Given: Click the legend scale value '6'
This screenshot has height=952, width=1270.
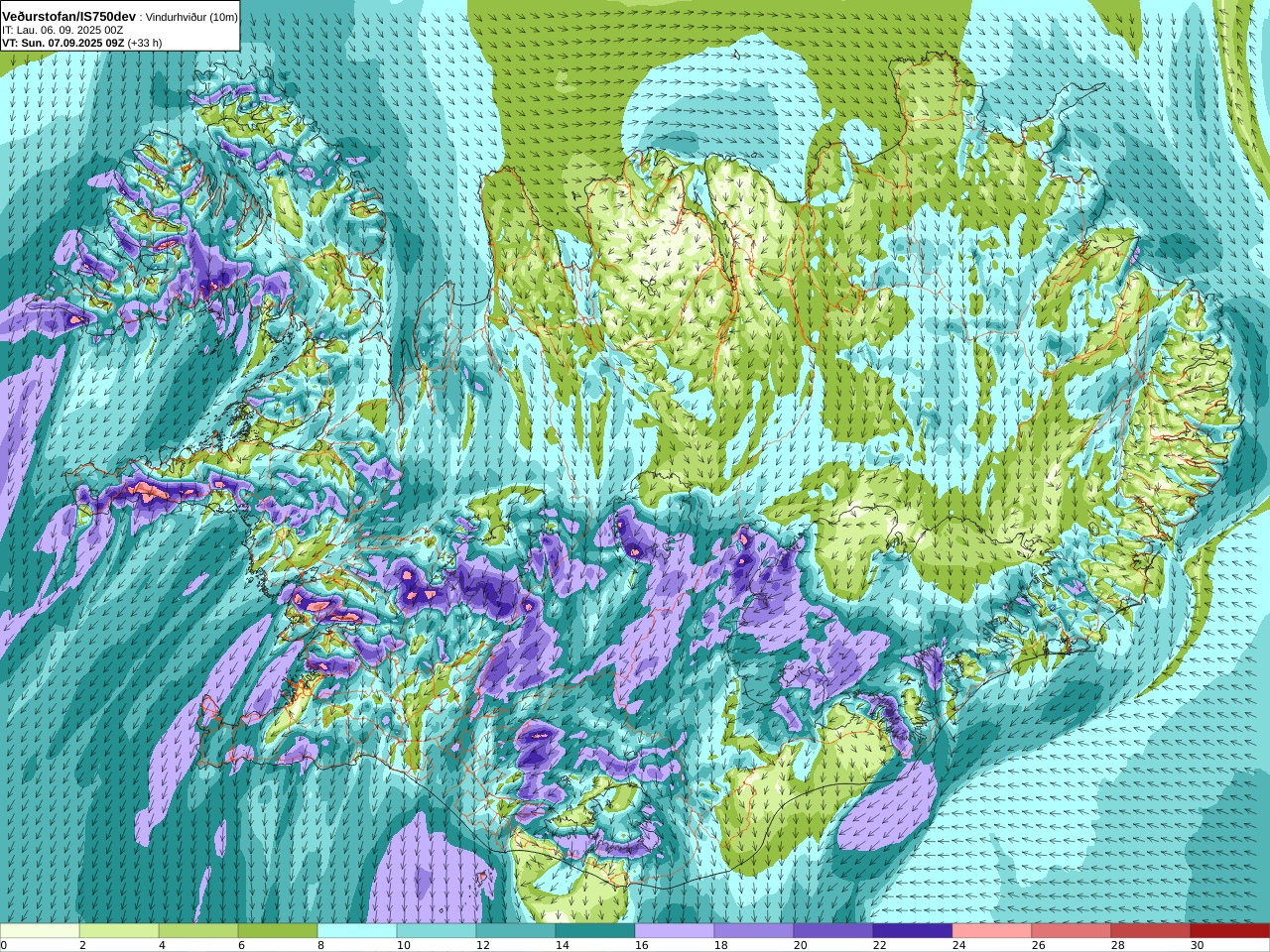Looking at the screenshot, I should pyautogui.click(x=242, y=945).
